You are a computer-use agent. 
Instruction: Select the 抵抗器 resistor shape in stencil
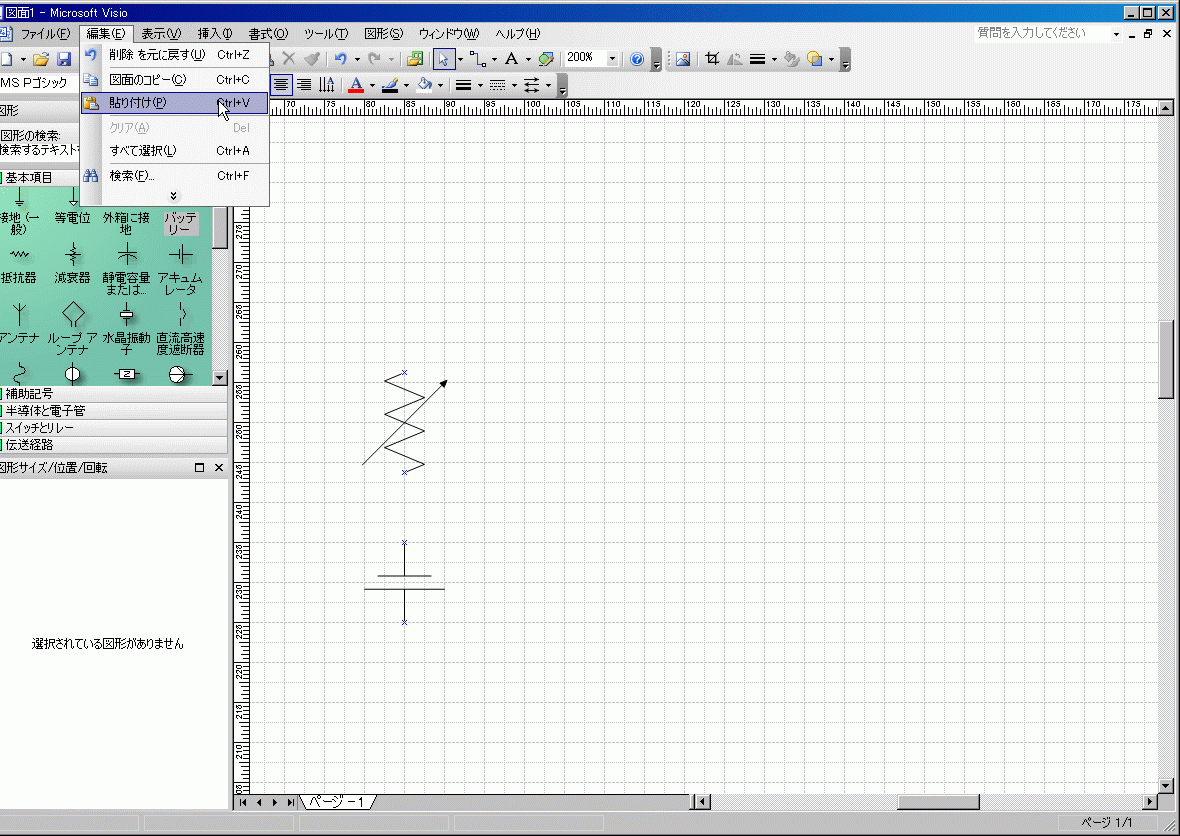19,263
